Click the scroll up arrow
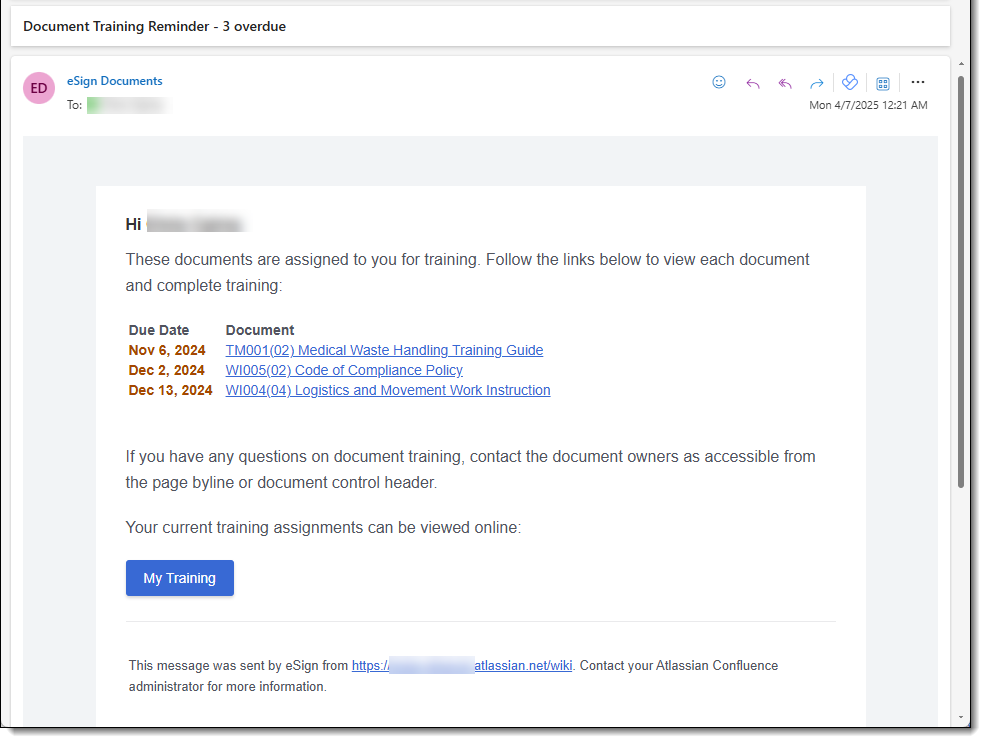 click(x=961, y=62)
